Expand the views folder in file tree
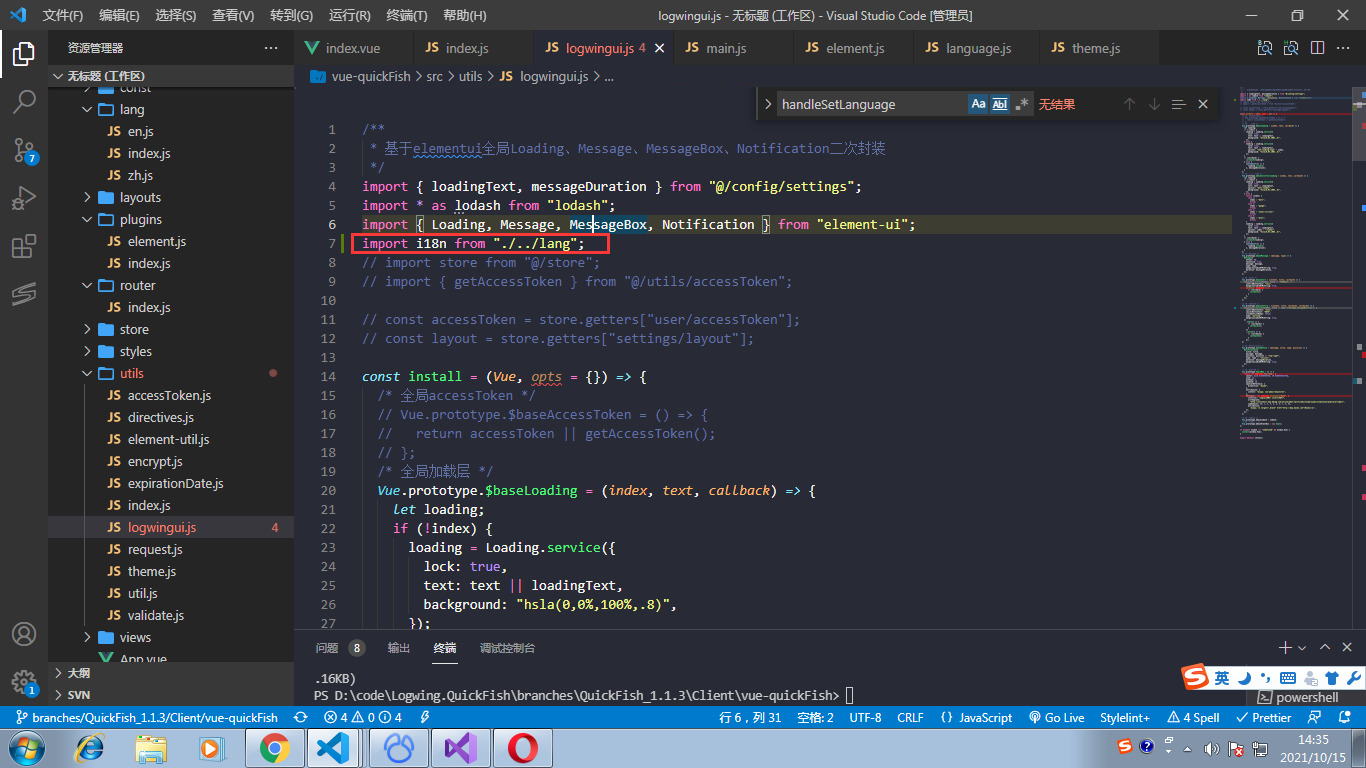 [x=135, y=637]
